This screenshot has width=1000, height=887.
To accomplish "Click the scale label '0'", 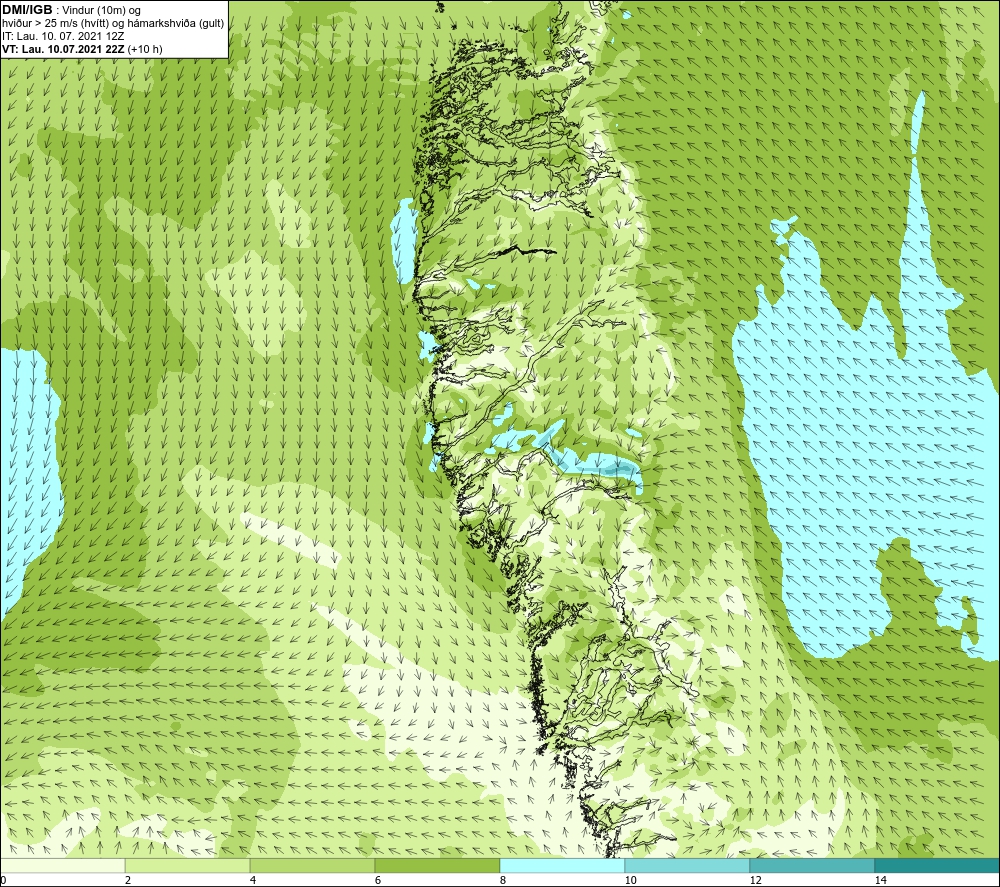I will point(3,880).
